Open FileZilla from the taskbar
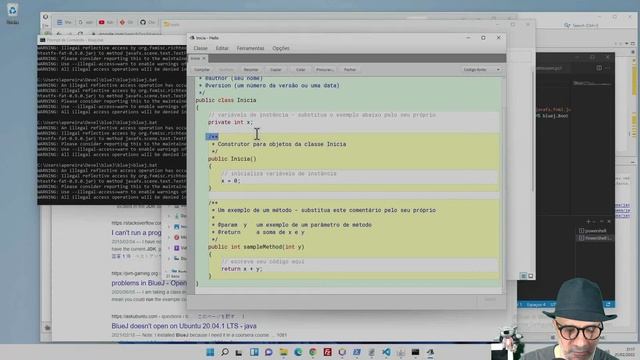 pyautogui.click(x=327, y=352)
